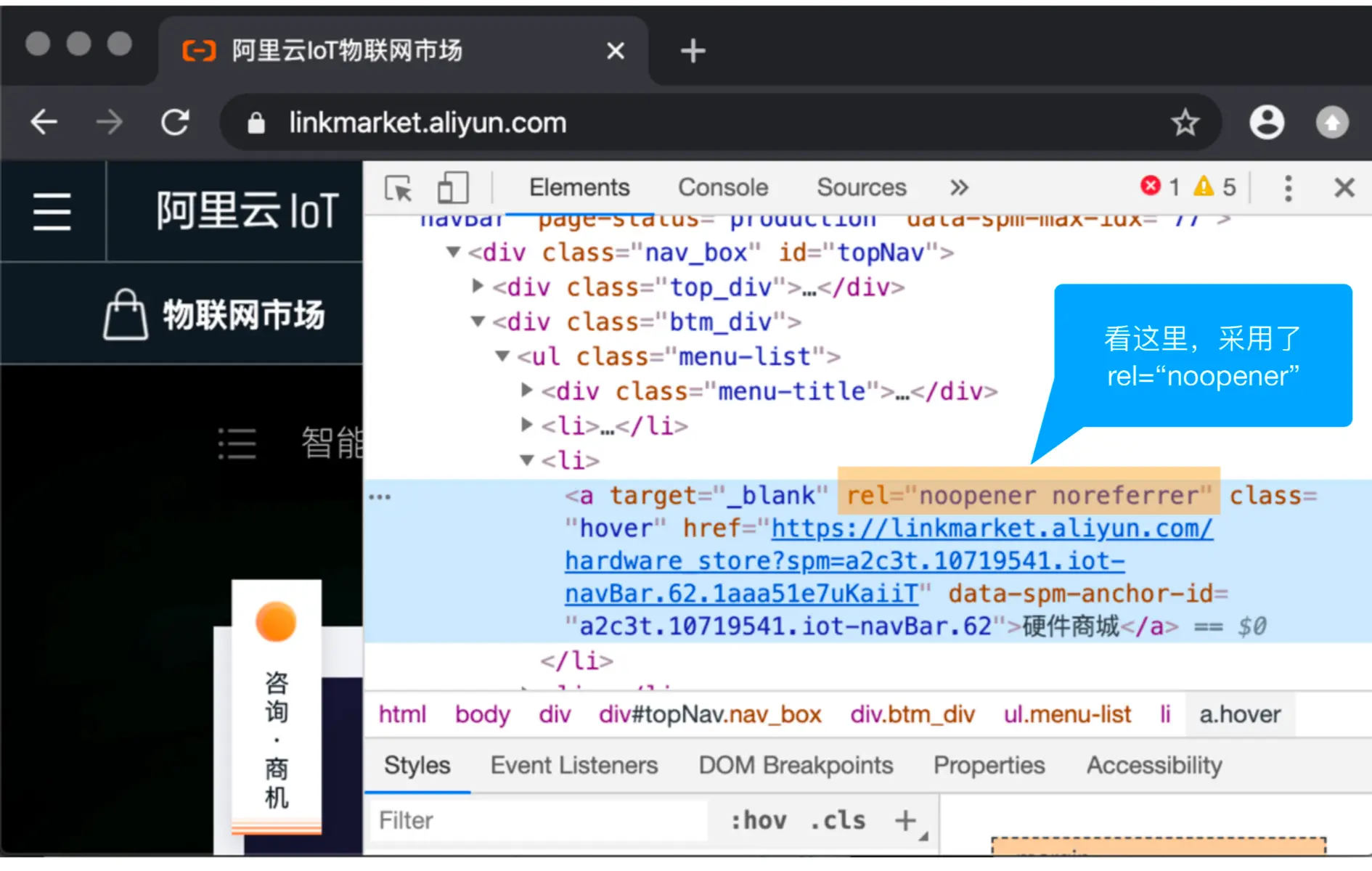Viewport: 1372px width, 871px height.
Task: Click the lock icon in the address bar
Action: pyautogui.click(x=256, y=123)
